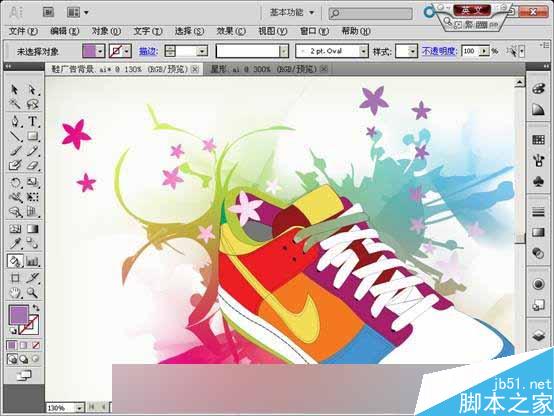Open the Symbols panel club icon
Screen dimensions: 554x416
pyautogui.click(x=538, y=182)
